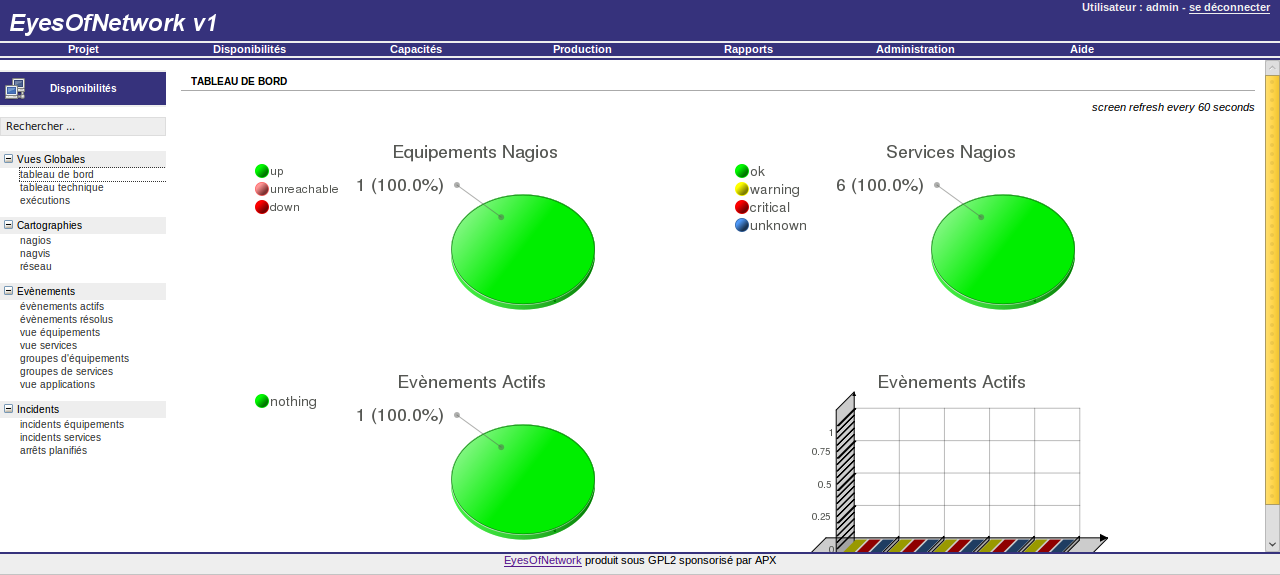The width and height of the screenshot is (1280, 575).
Task: Open the Rapports menu
Action: click(748, 49)
